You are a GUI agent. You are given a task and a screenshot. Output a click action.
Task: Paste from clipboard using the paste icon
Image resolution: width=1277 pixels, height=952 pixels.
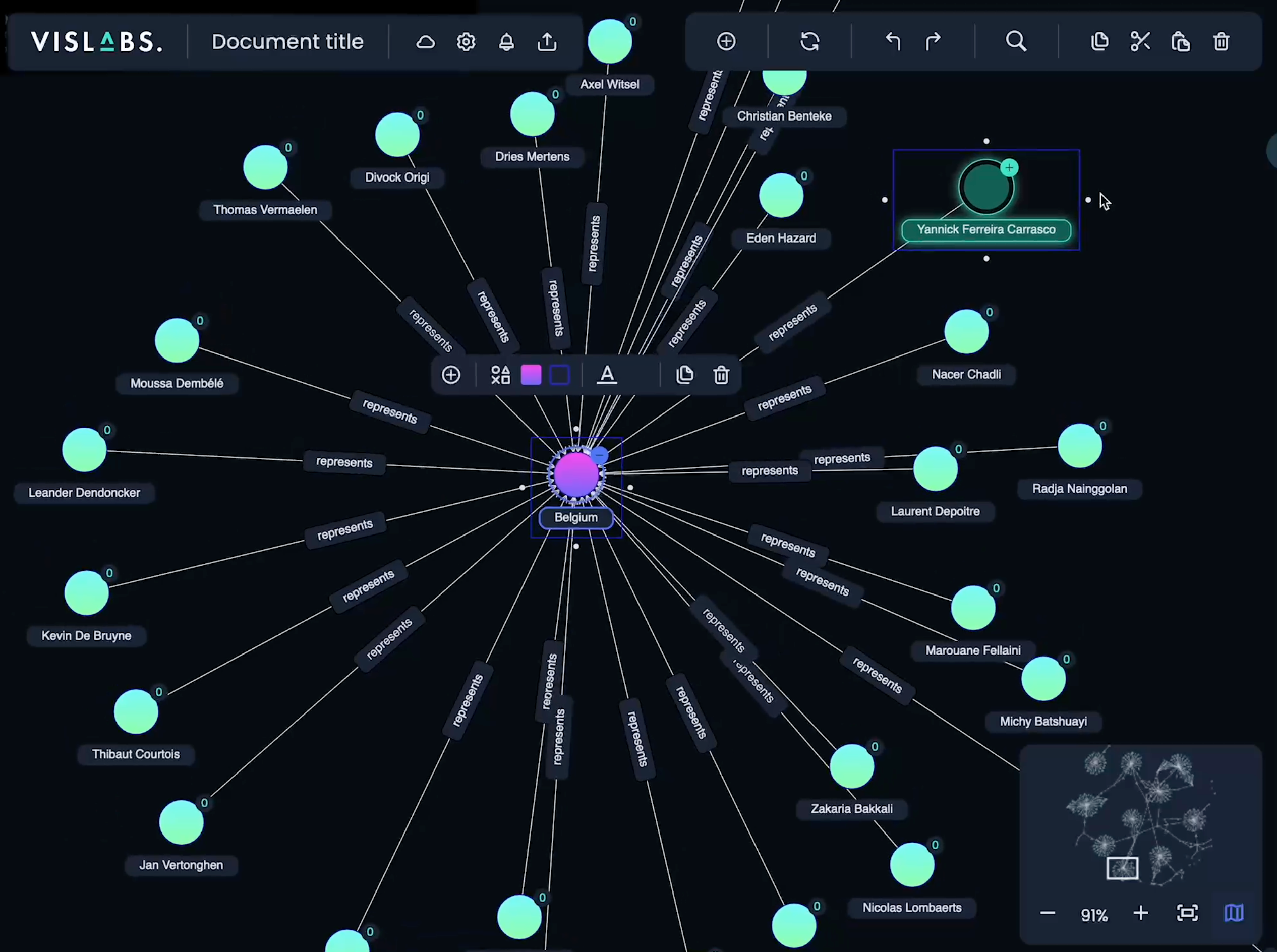point(1180,41)
